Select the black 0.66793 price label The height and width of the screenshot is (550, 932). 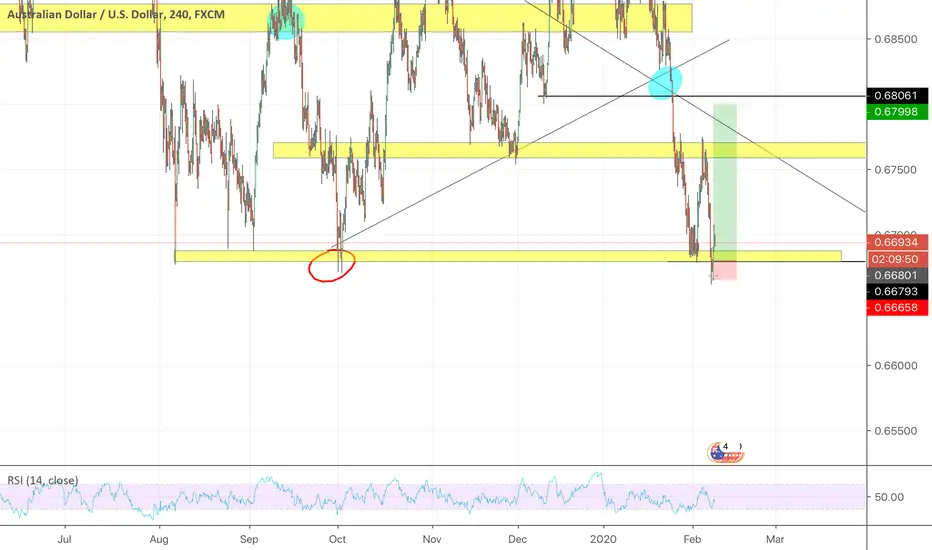pyautogui.click(x=897, y=291)
